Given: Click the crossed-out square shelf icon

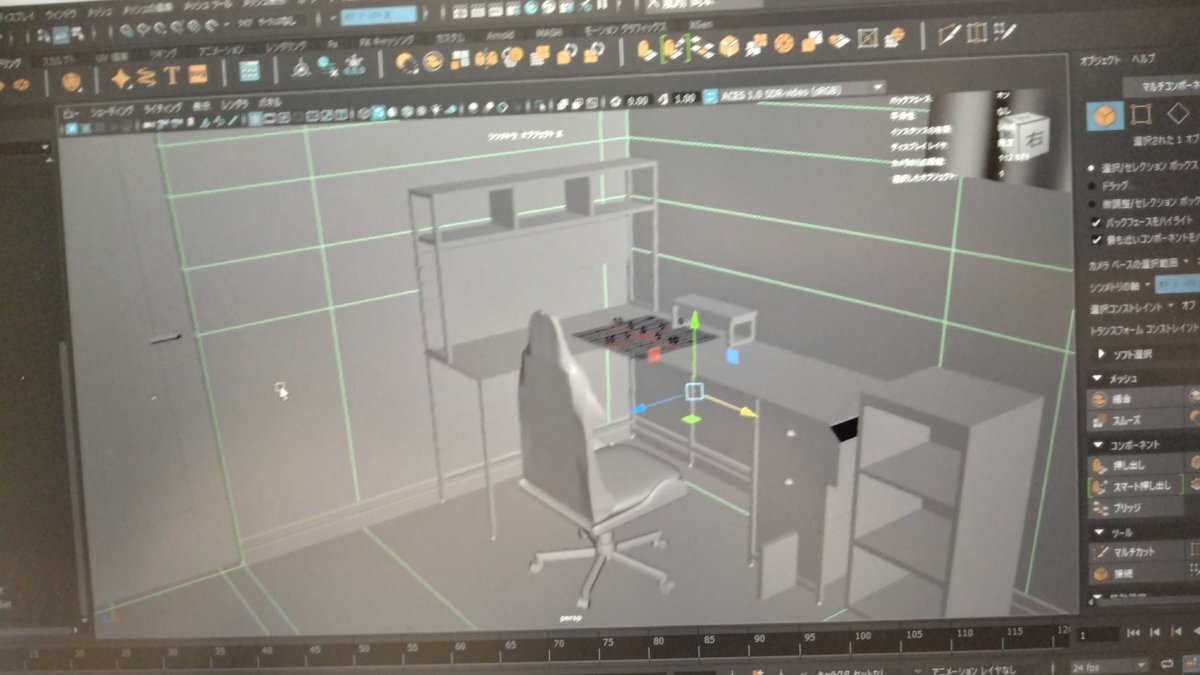Looking at the screenshot, I should click(x=867, y=39).
